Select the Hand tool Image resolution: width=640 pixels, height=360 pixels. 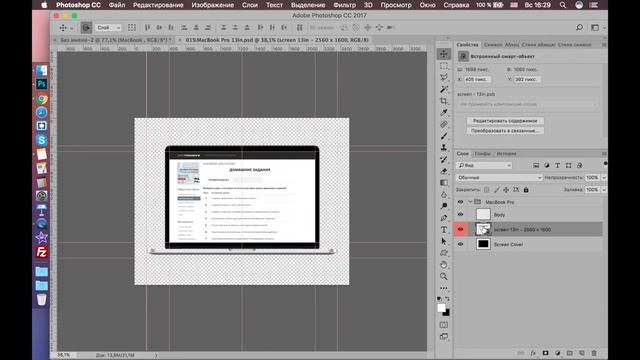444,265
